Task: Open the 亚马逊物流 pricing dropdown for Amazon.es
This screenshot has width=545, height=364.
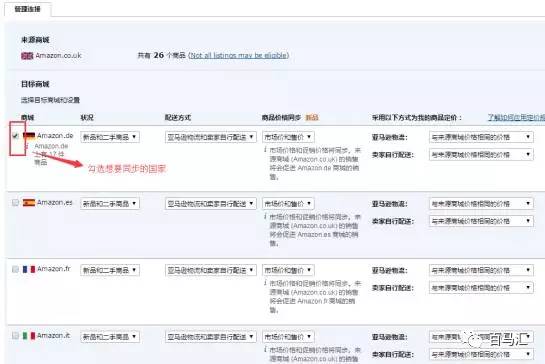Action: click(x=481, y=203)
